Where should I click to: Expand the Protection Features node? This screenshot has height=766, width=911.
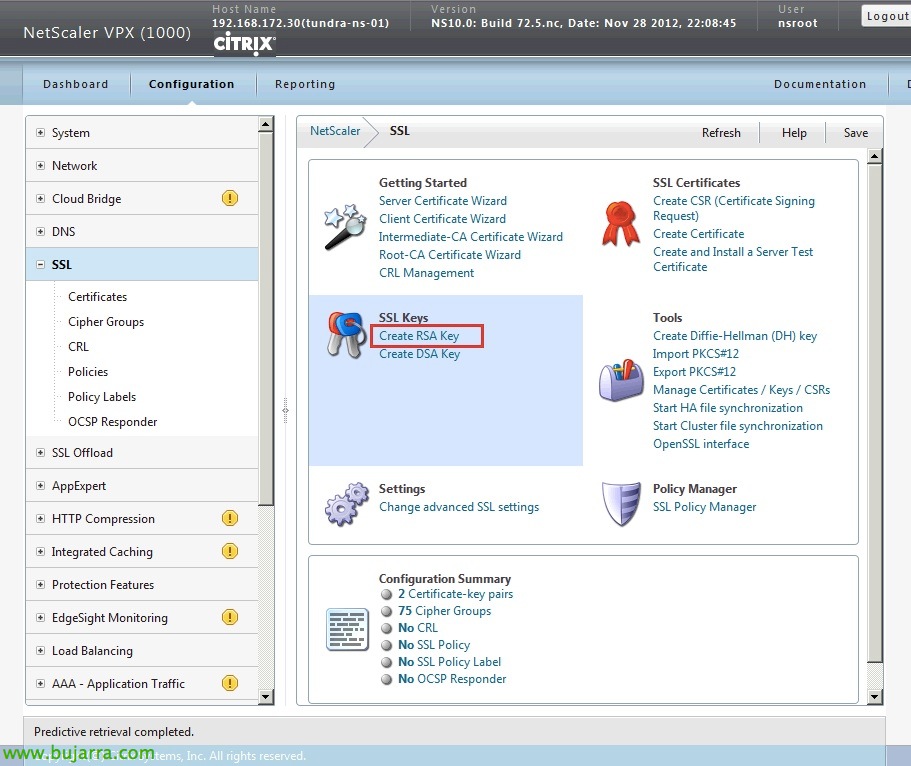(x=40, y=585)
